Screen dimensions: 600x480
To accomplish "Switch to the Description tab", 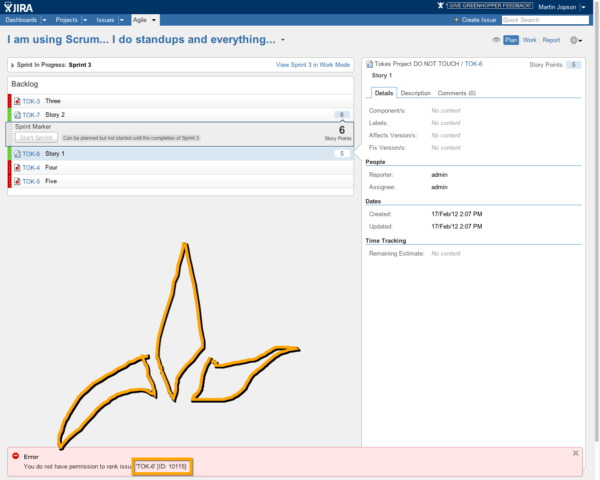I will (415, 93).
